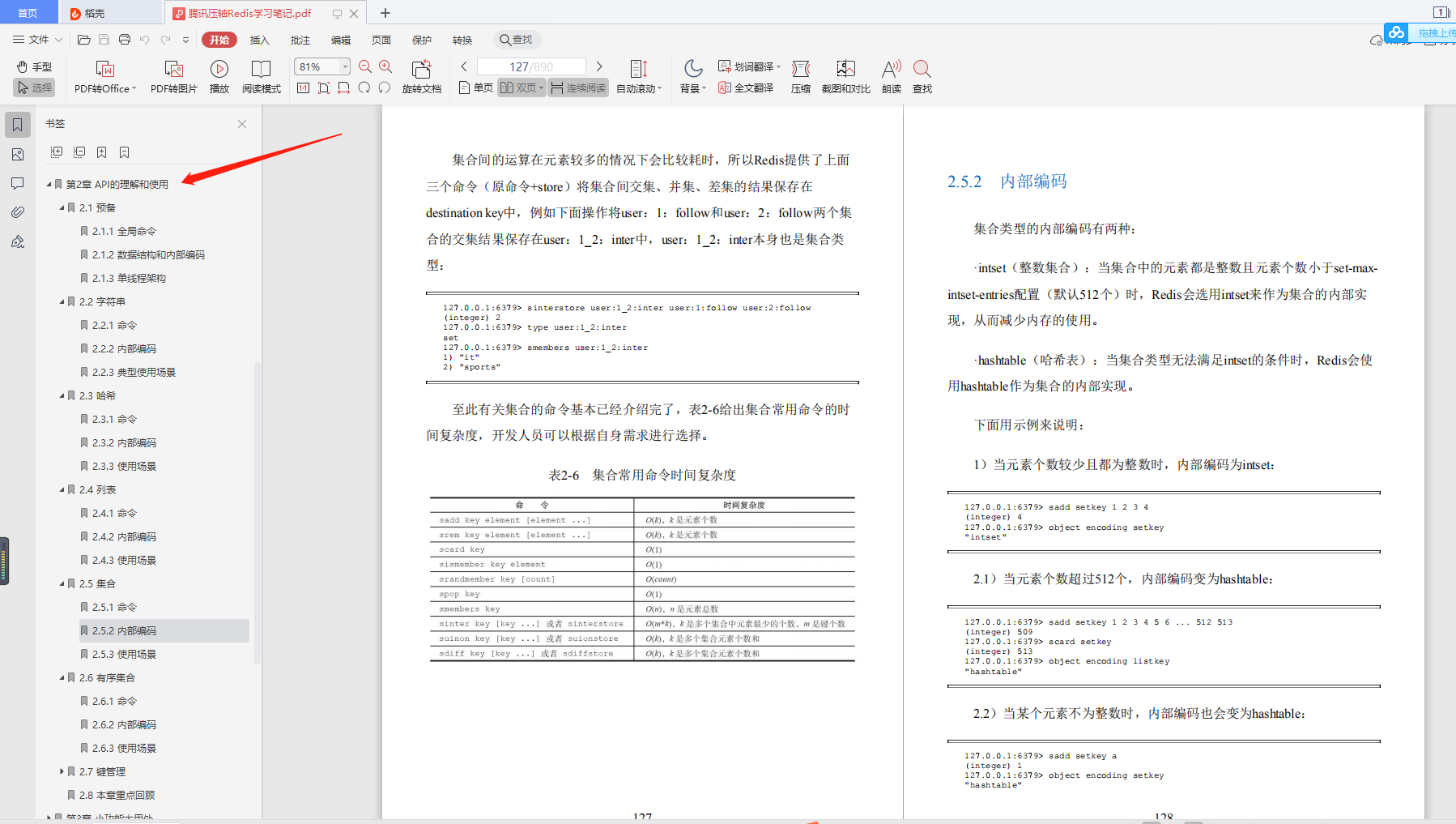Open quick access toolbar customize arrow

(185, 40)
